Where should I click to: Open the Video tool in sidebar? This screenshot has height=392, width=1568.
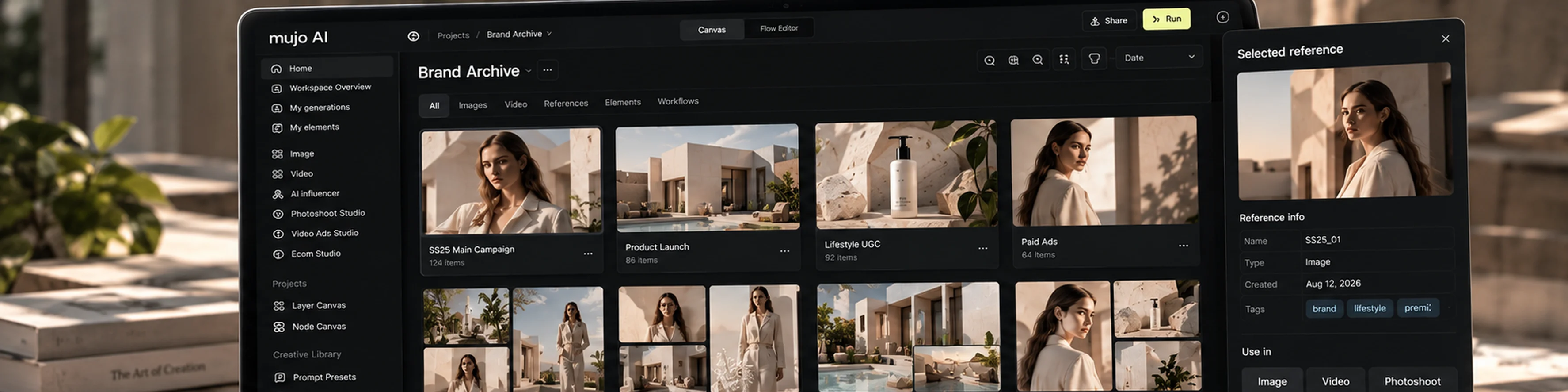tap(292, 174)
